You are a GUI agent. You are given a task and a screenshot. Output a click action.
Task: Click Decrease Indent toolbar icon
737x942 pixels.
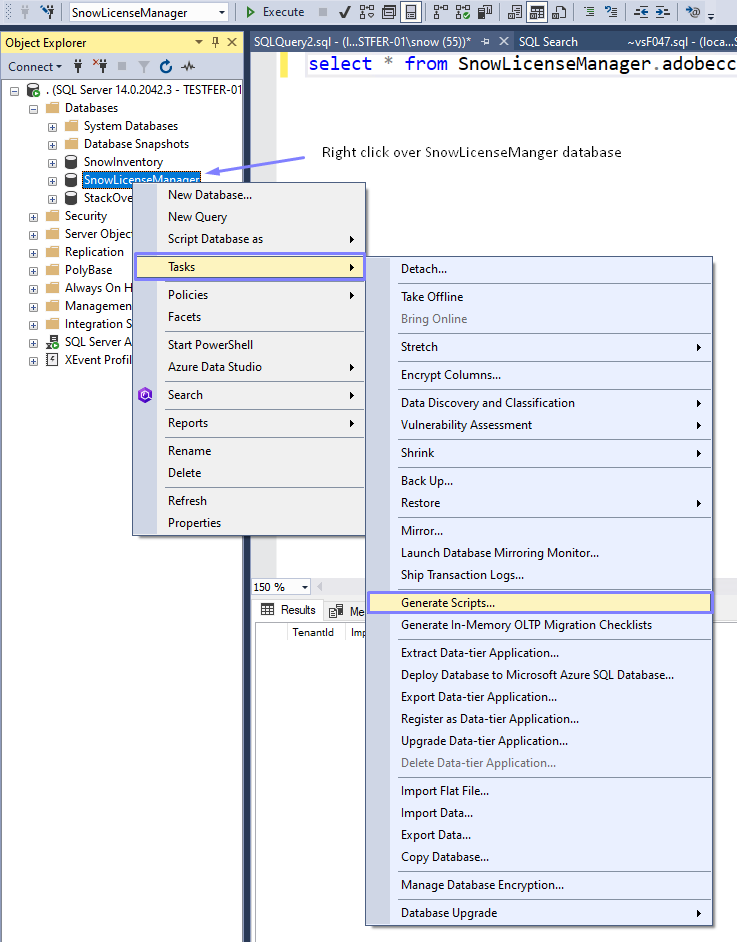(x=641, y=12)
